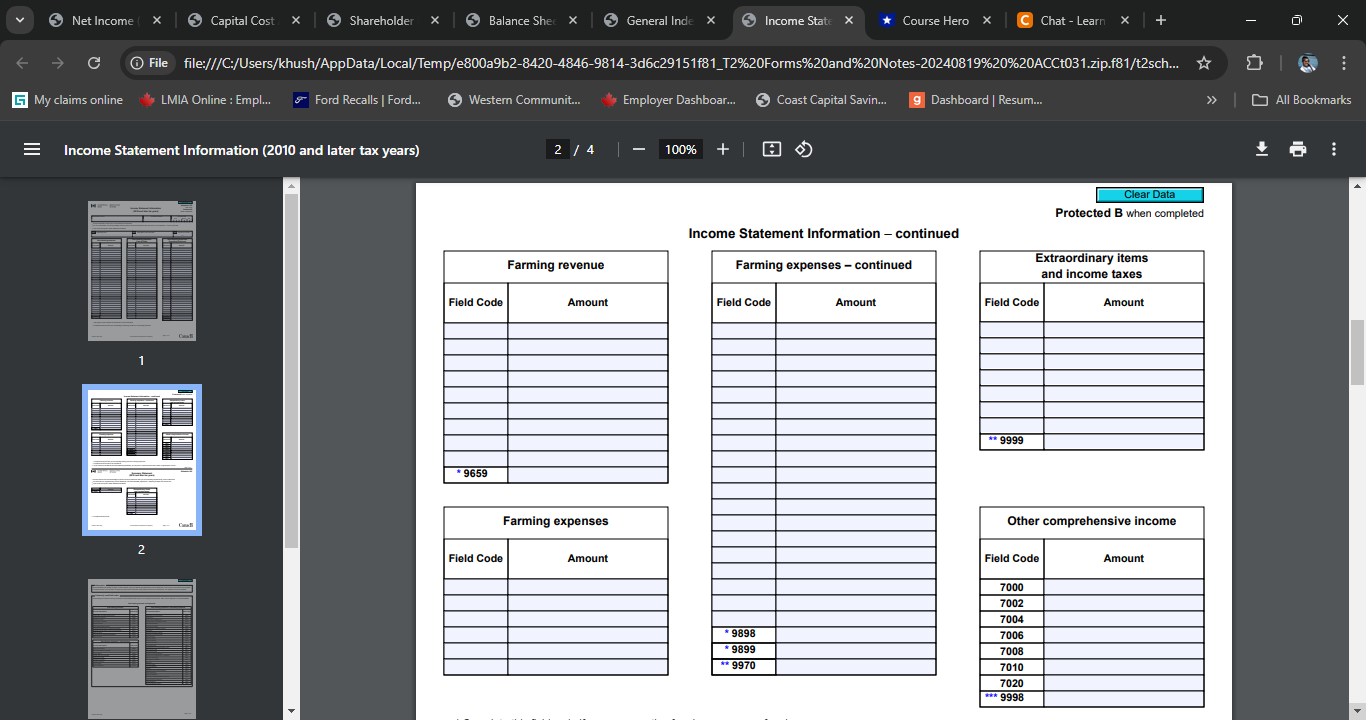Open Coast Capital Savings bookmark

click(x=821, y=100)
